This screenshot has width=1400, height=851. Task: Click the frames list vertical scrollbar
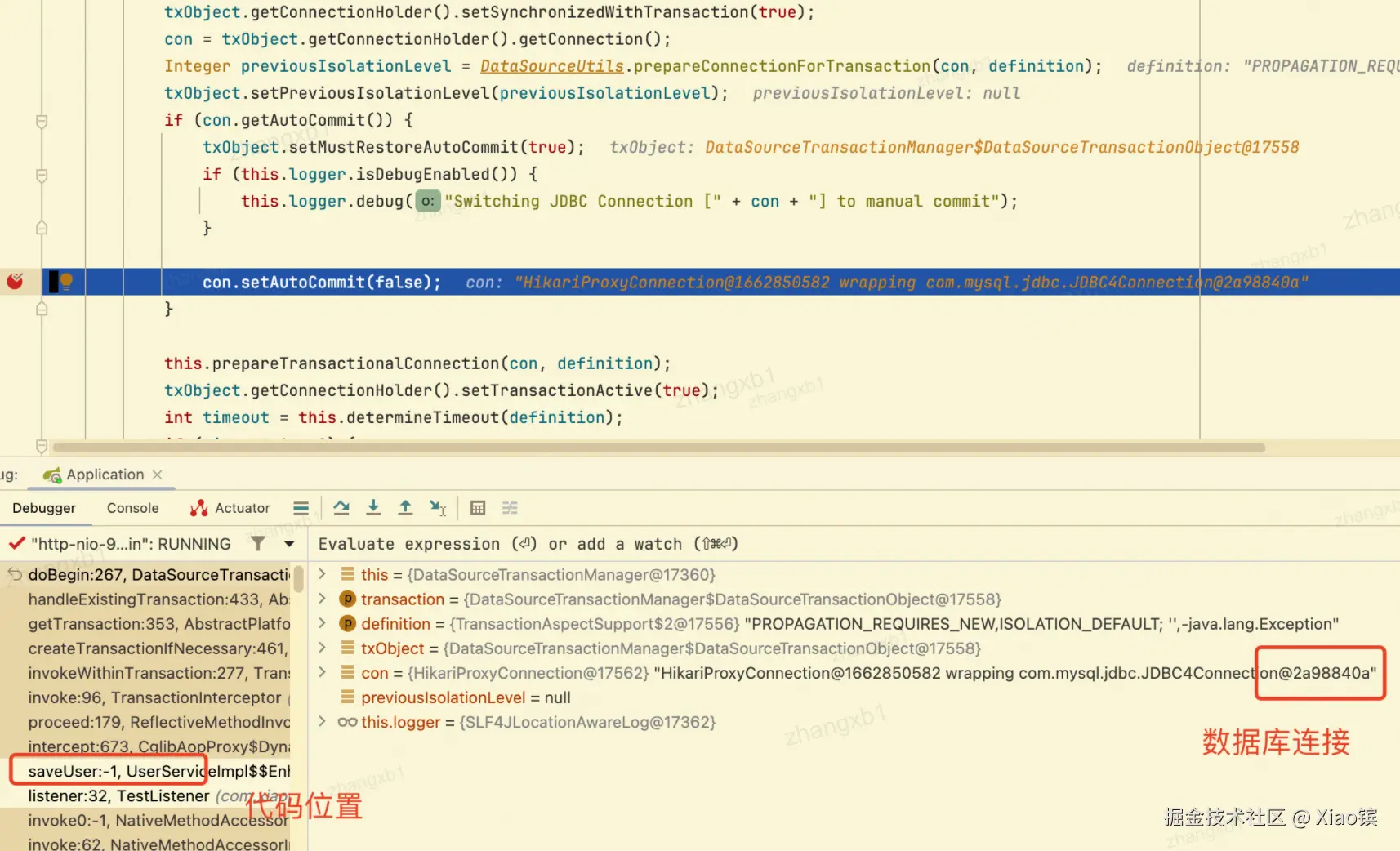(x=299, y=578)
